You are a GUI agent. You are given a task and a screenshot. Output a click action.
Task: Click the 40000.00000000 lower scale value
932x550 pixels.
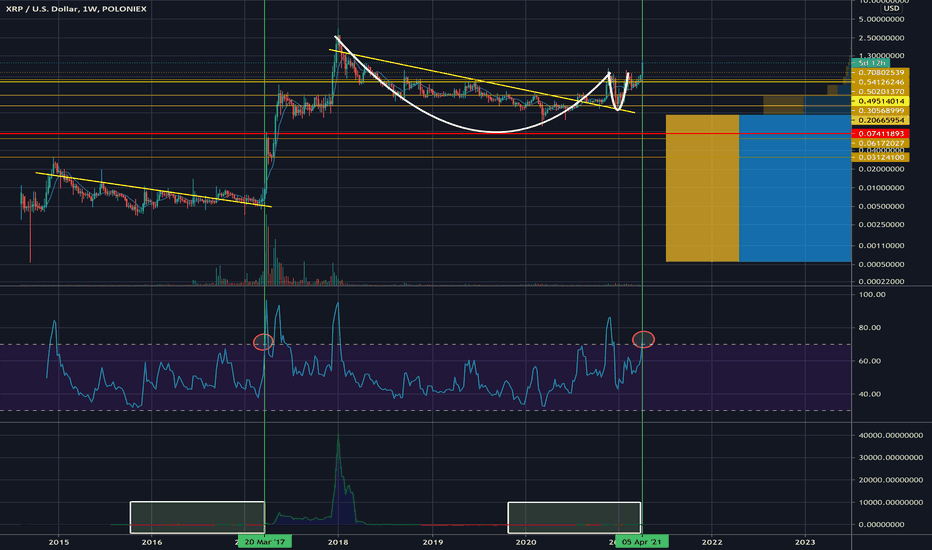point(891,435)
